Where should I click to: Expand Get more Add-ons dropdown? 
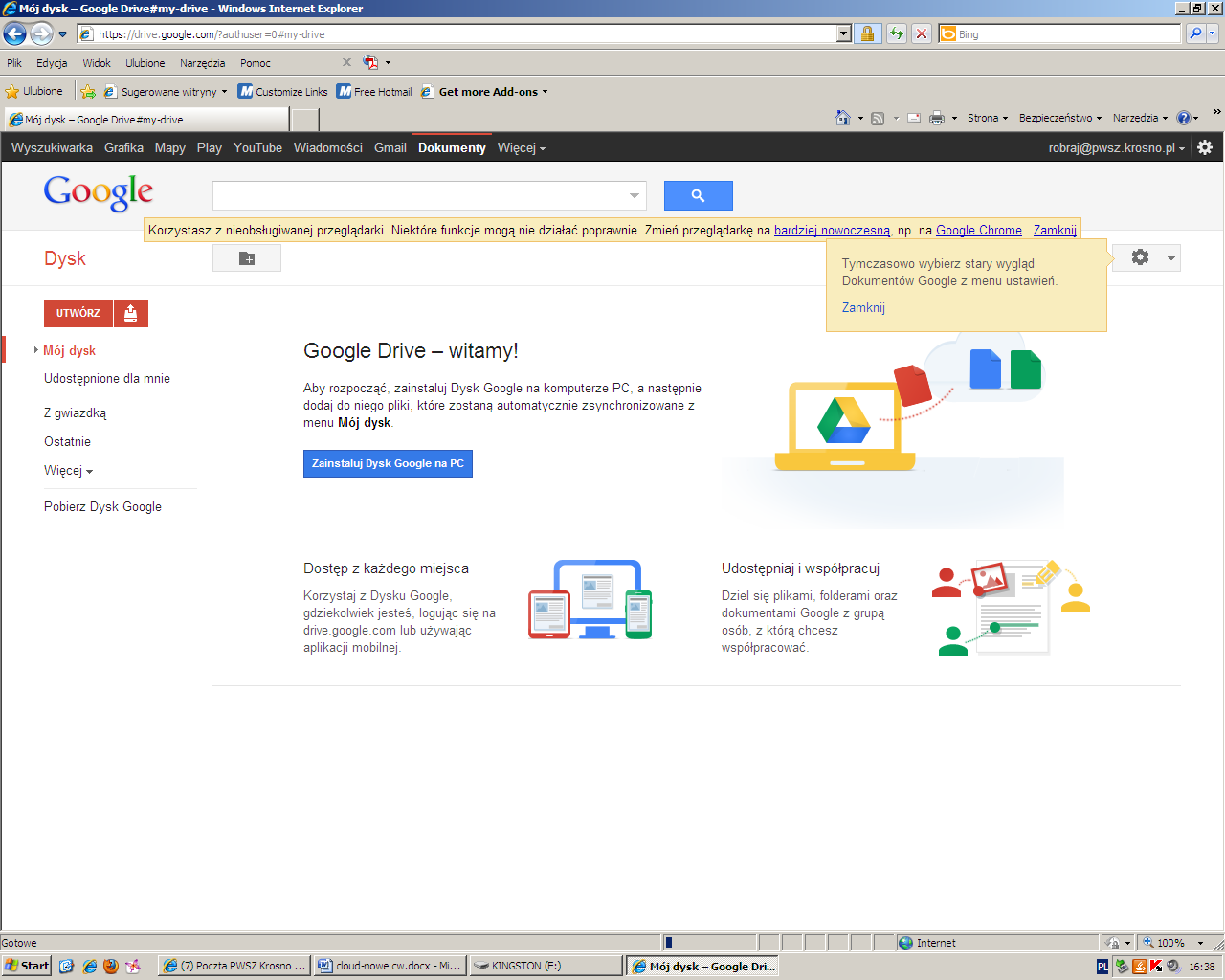click(x=546, y=92)
